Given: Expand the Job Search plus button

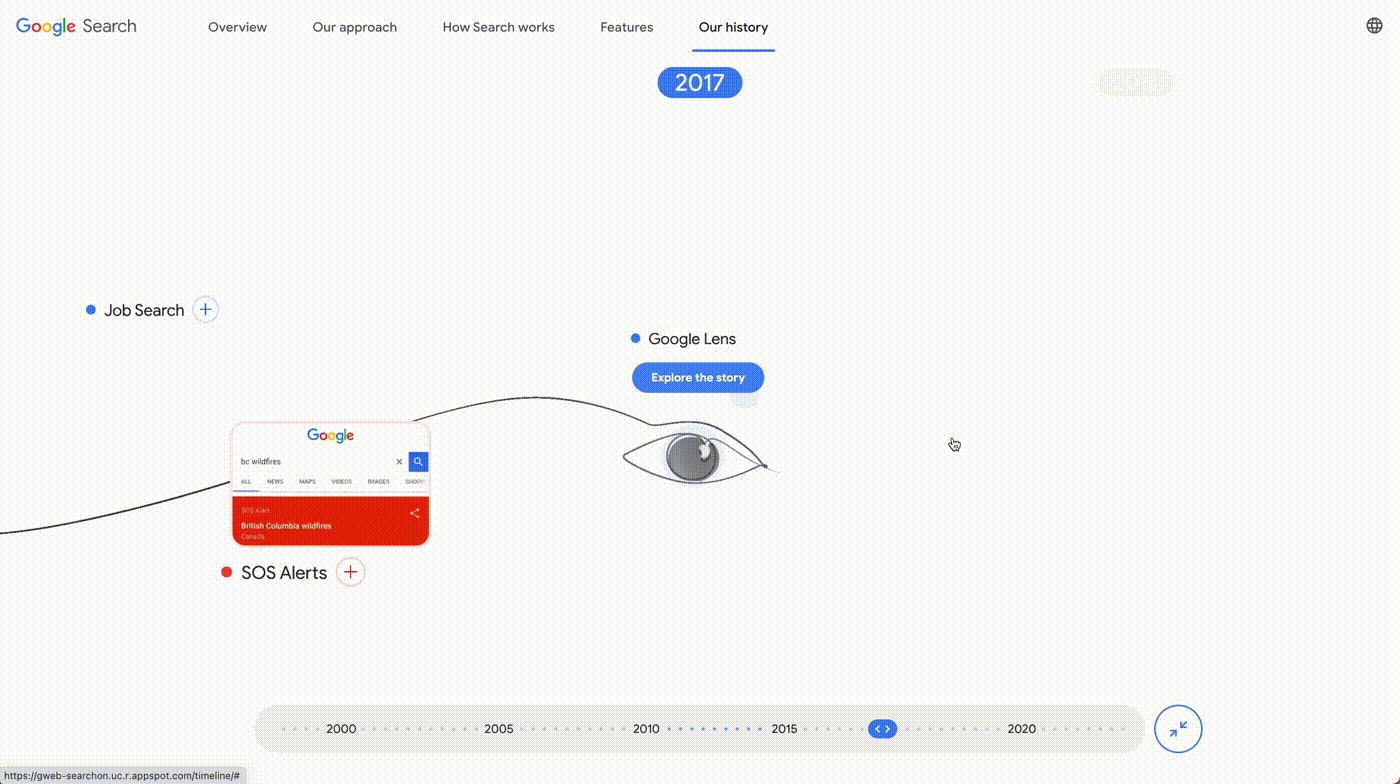Looking at the screenshot, I should [205, 310].
